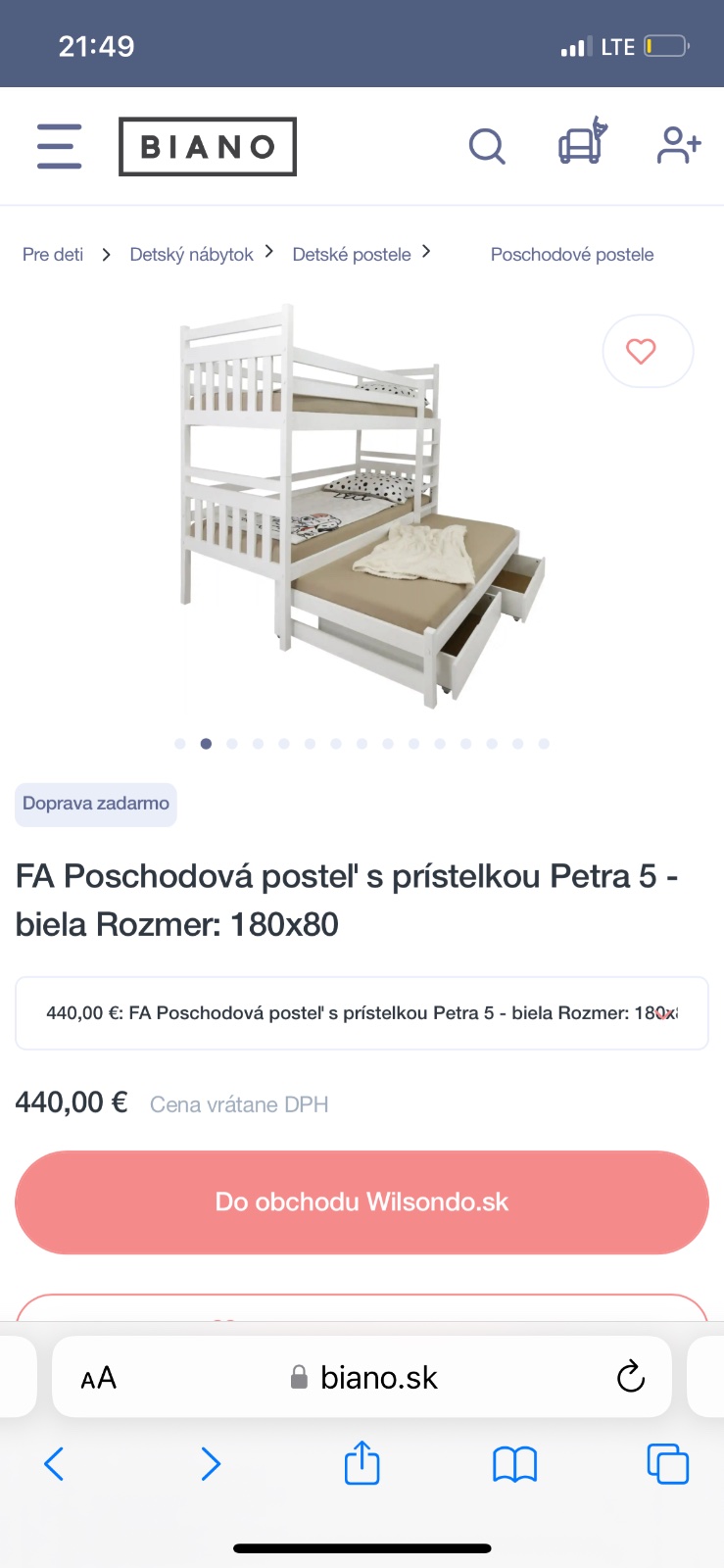
Task: Open the hamburger menu
Action: pos(59,146)
